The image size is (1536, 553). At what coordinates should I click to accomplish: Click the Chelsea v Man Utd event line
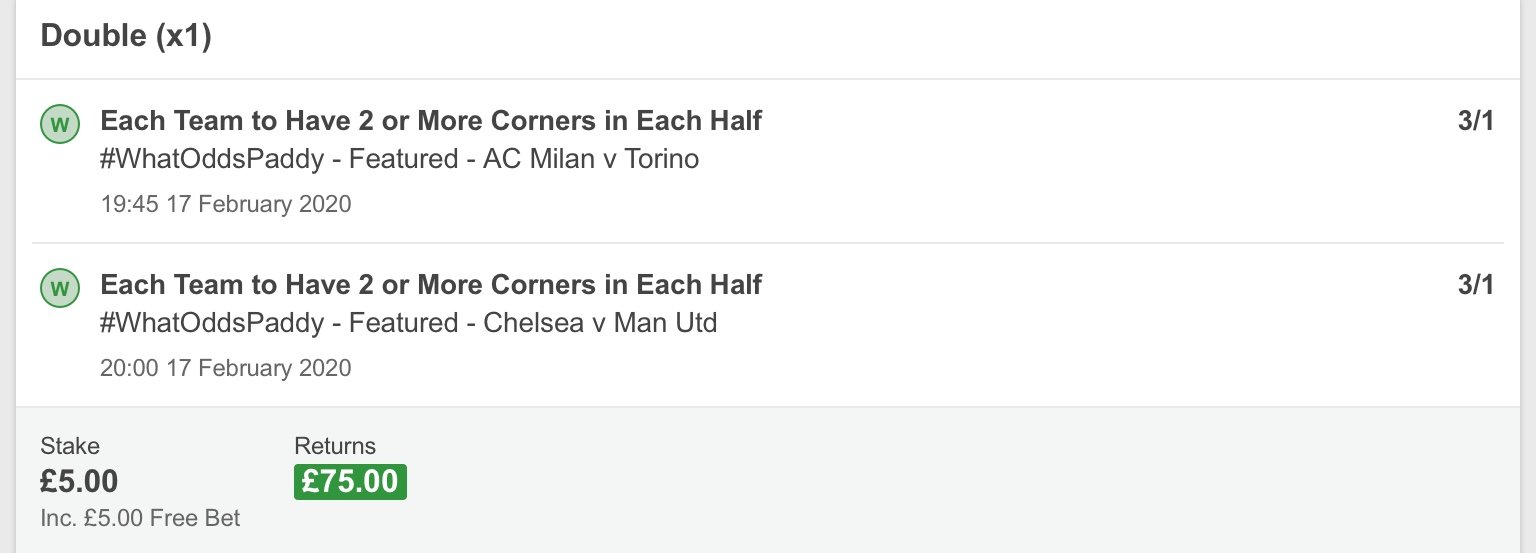[x=409, y=323]
